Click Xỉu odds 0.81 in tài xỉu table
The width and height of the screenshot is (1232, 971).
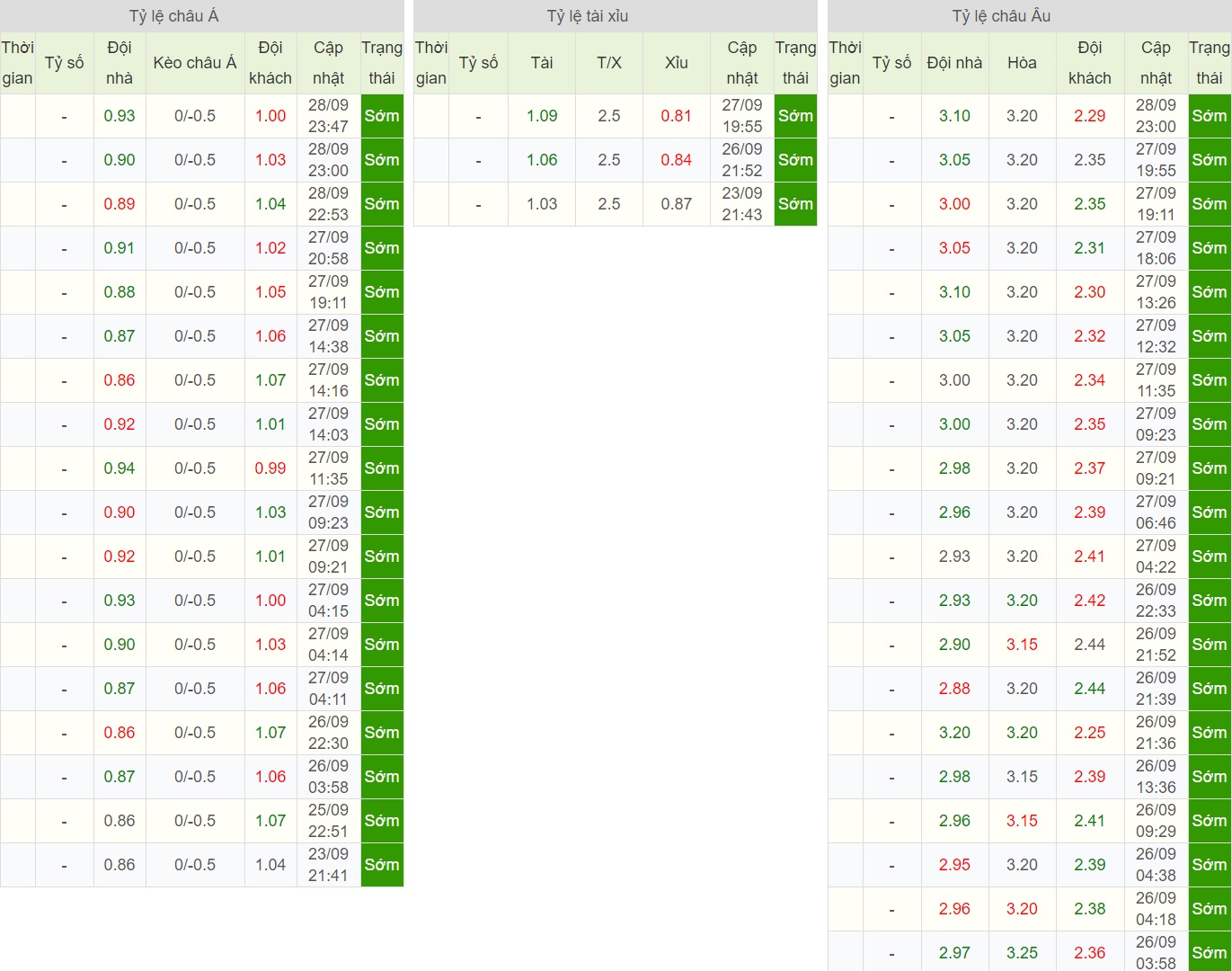[x=677, y=116]
